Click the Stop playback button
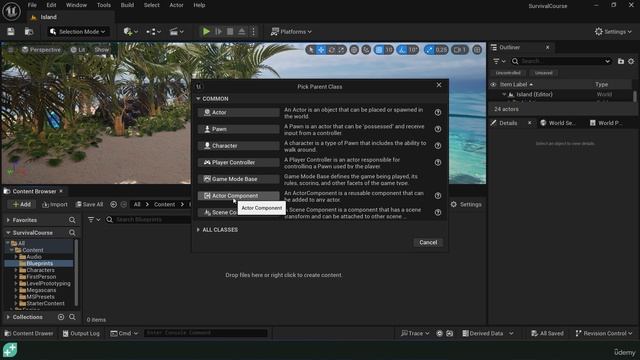Screen dimensions: 640x360 (230, 31)
